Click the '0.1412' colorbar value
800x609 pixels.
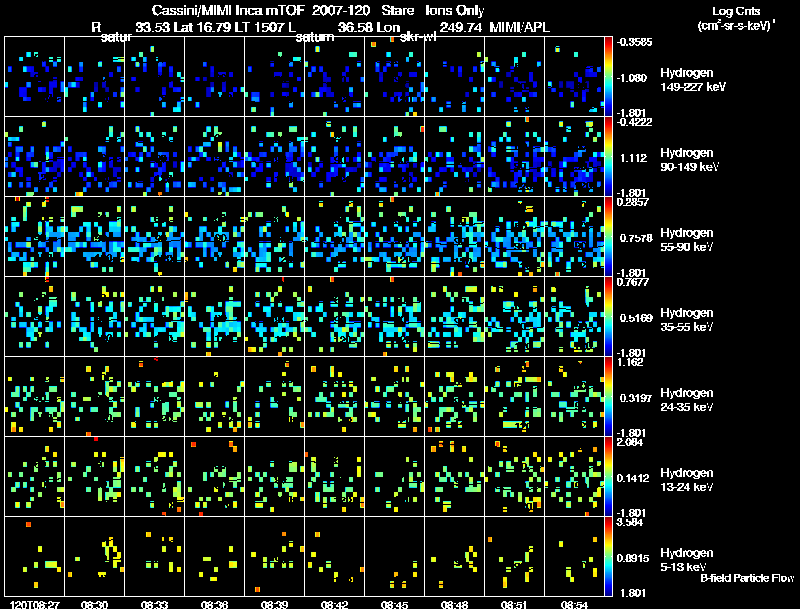[633, 478]
